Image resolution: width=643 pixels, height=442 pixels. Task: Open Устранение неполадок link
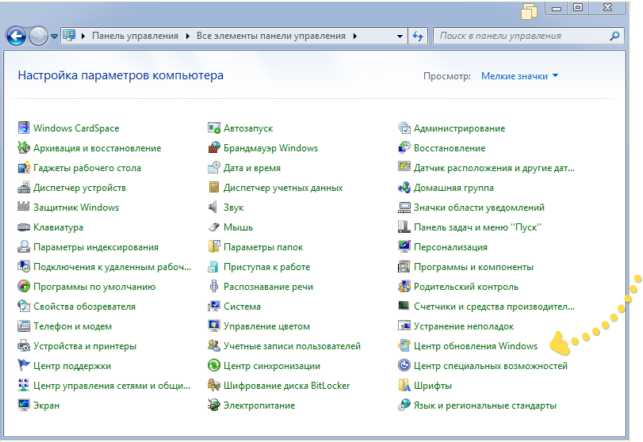(463, 326)
